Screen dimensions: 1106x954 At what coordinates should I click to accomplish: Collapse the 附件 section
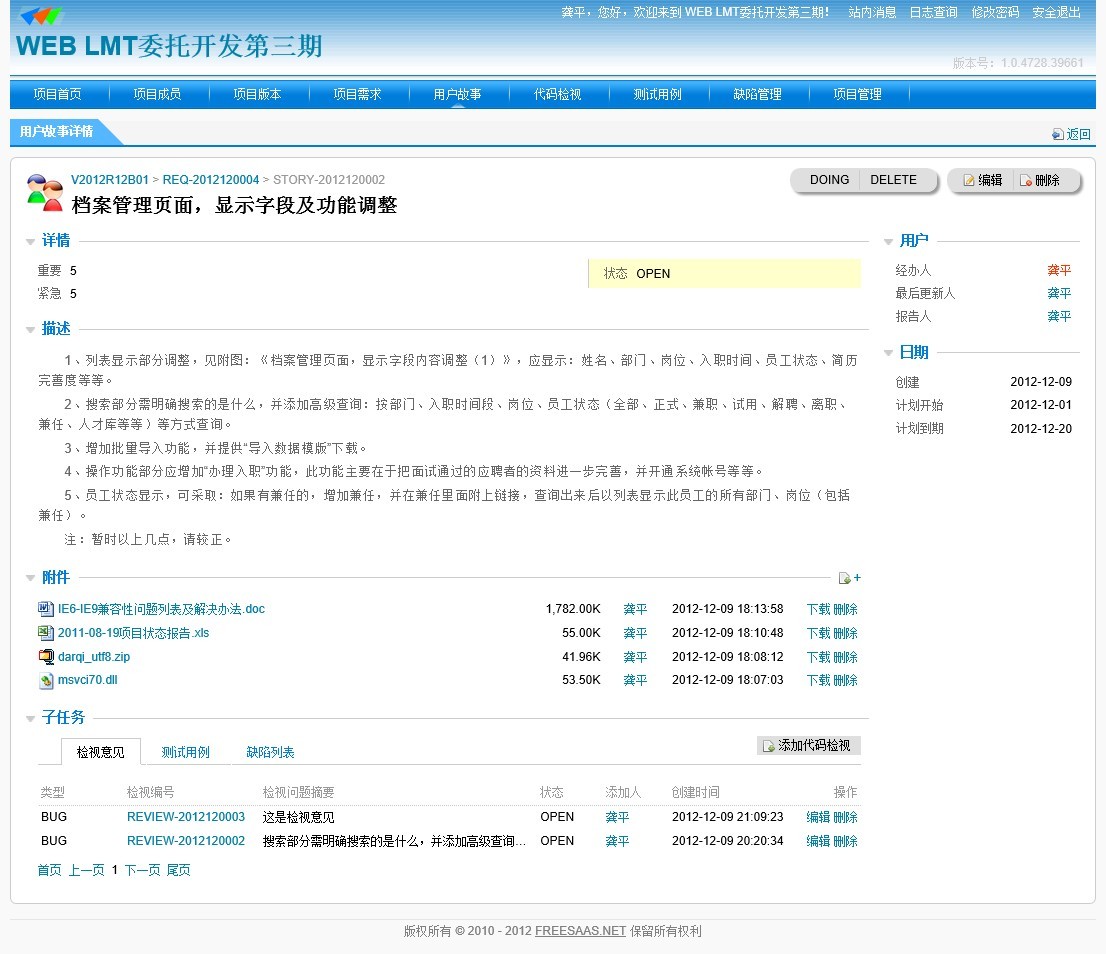[x=30, y=578]
